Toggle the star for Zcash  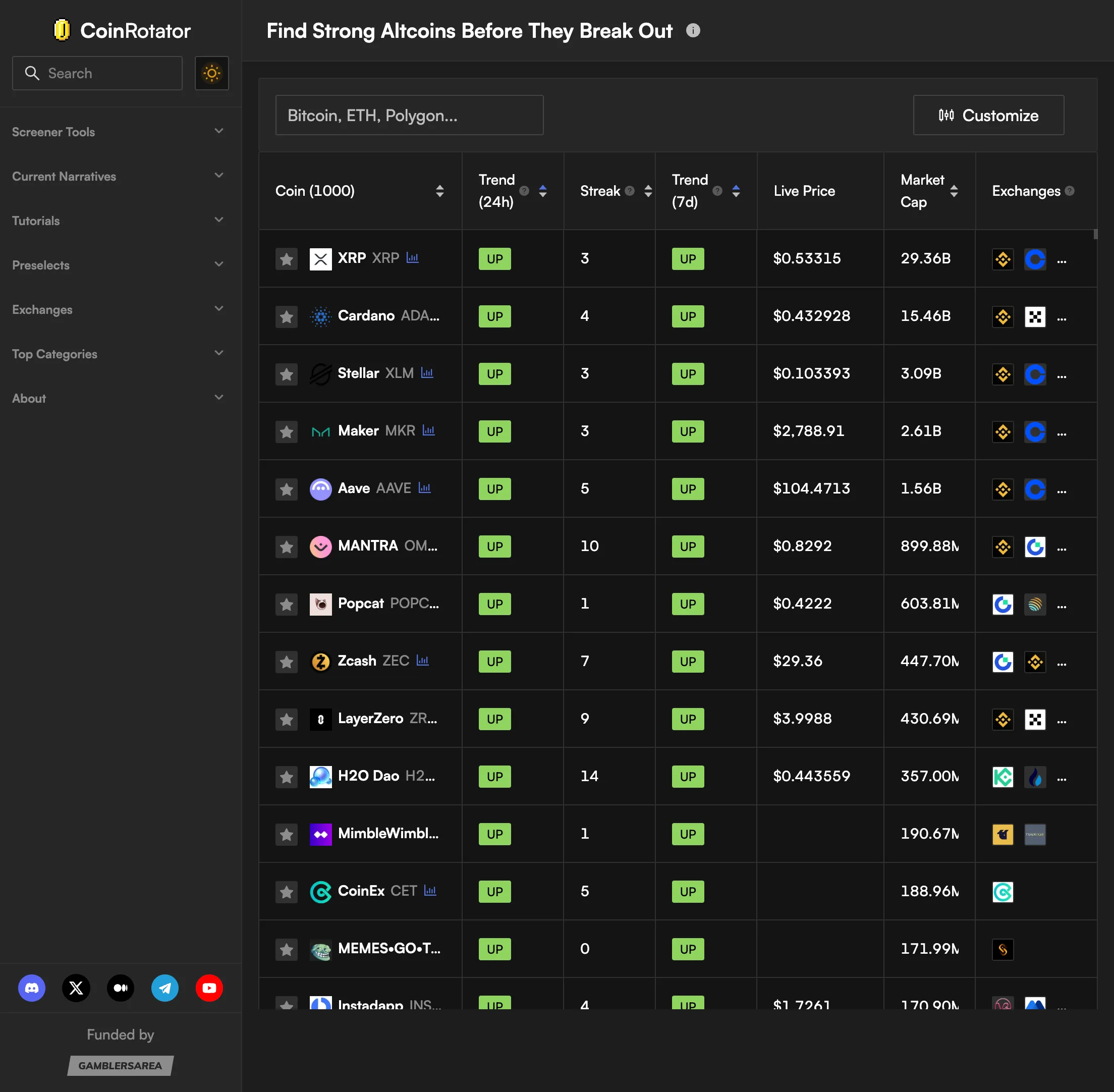point(286,662)
